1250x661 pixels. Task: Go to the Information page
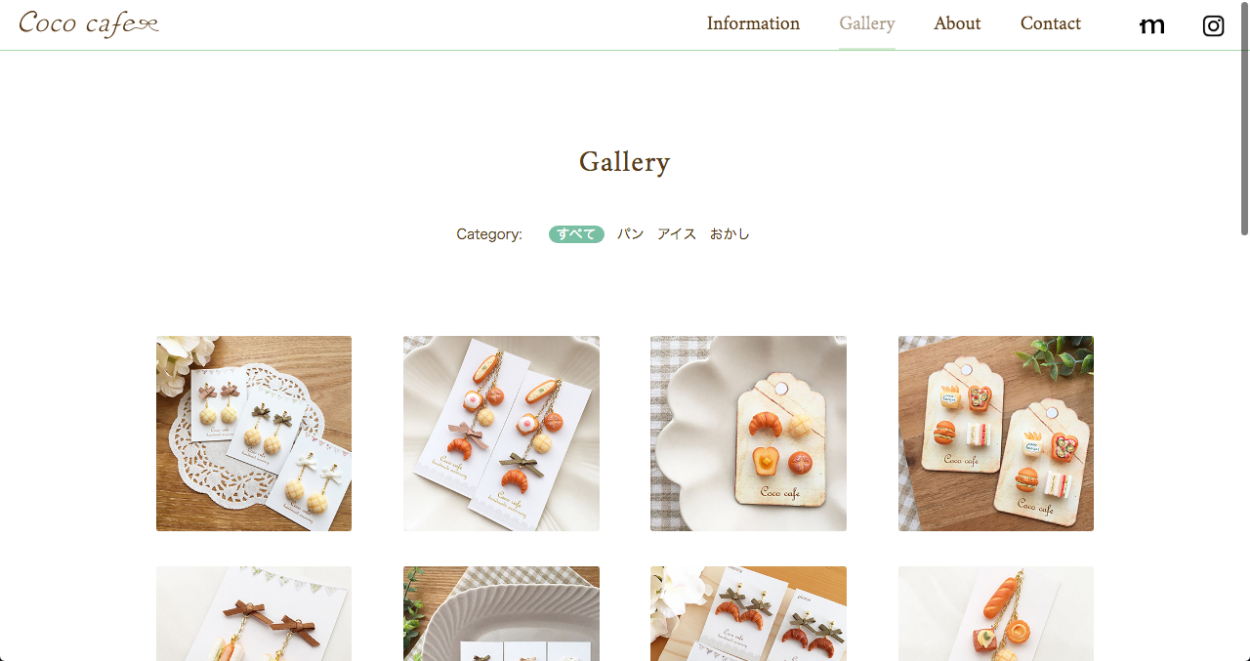click(x=753, y=24)
